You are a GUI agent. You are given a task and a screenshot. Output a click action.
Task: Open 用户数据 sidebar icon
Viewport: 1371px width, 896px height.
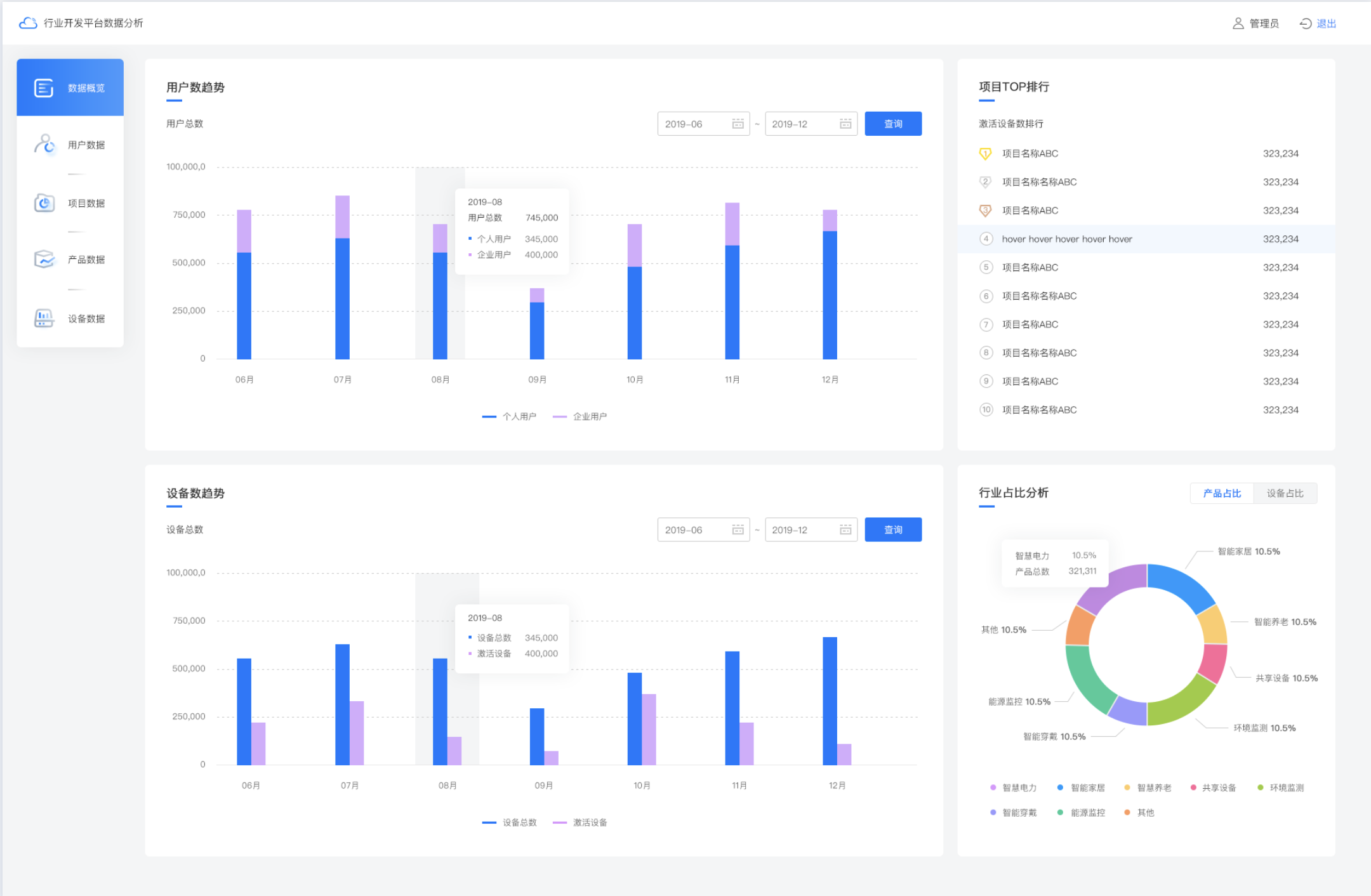(x=44, y=145)
